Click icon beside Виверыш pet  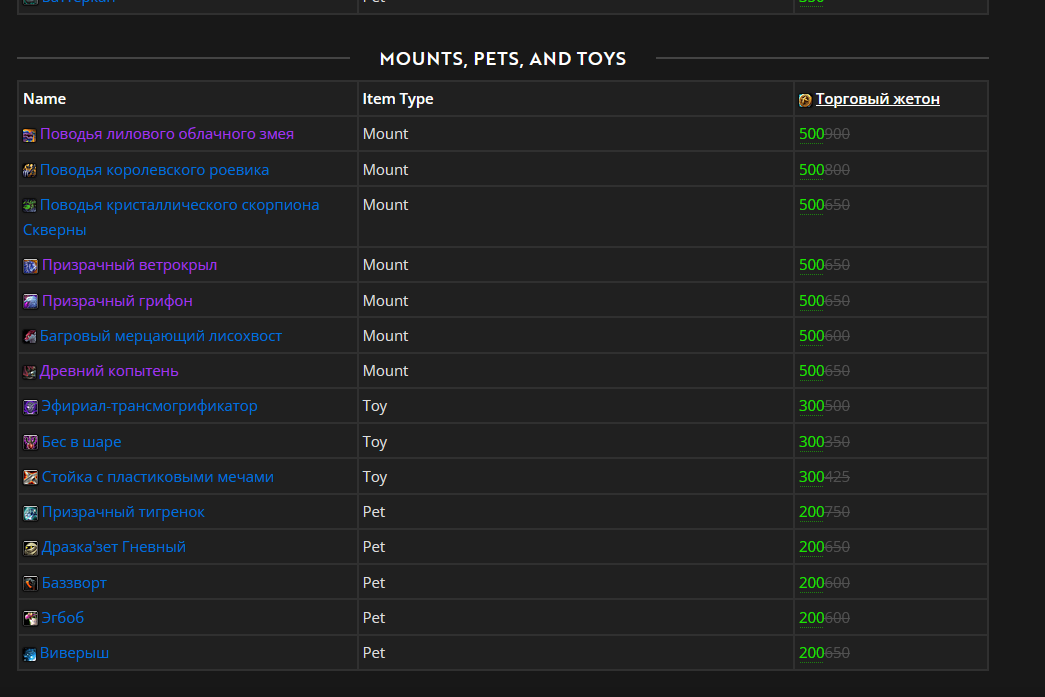click(x=30, y=654)
